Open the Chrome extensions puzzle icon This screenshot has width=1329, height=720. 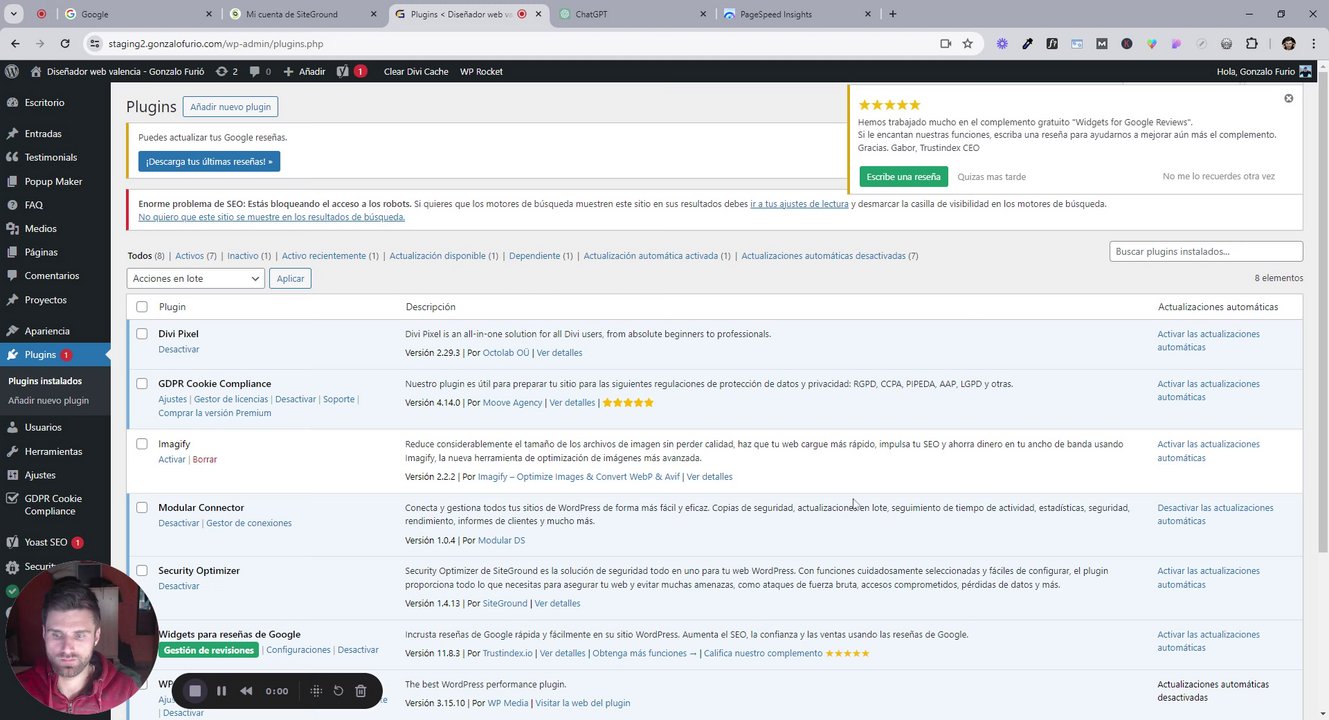[1251, 44]
